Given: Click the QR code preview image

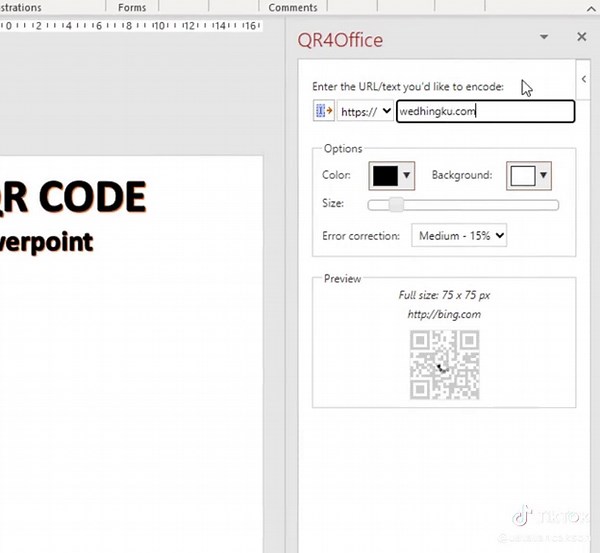Looking at the screenshot, I should click(x=444, y=365).
